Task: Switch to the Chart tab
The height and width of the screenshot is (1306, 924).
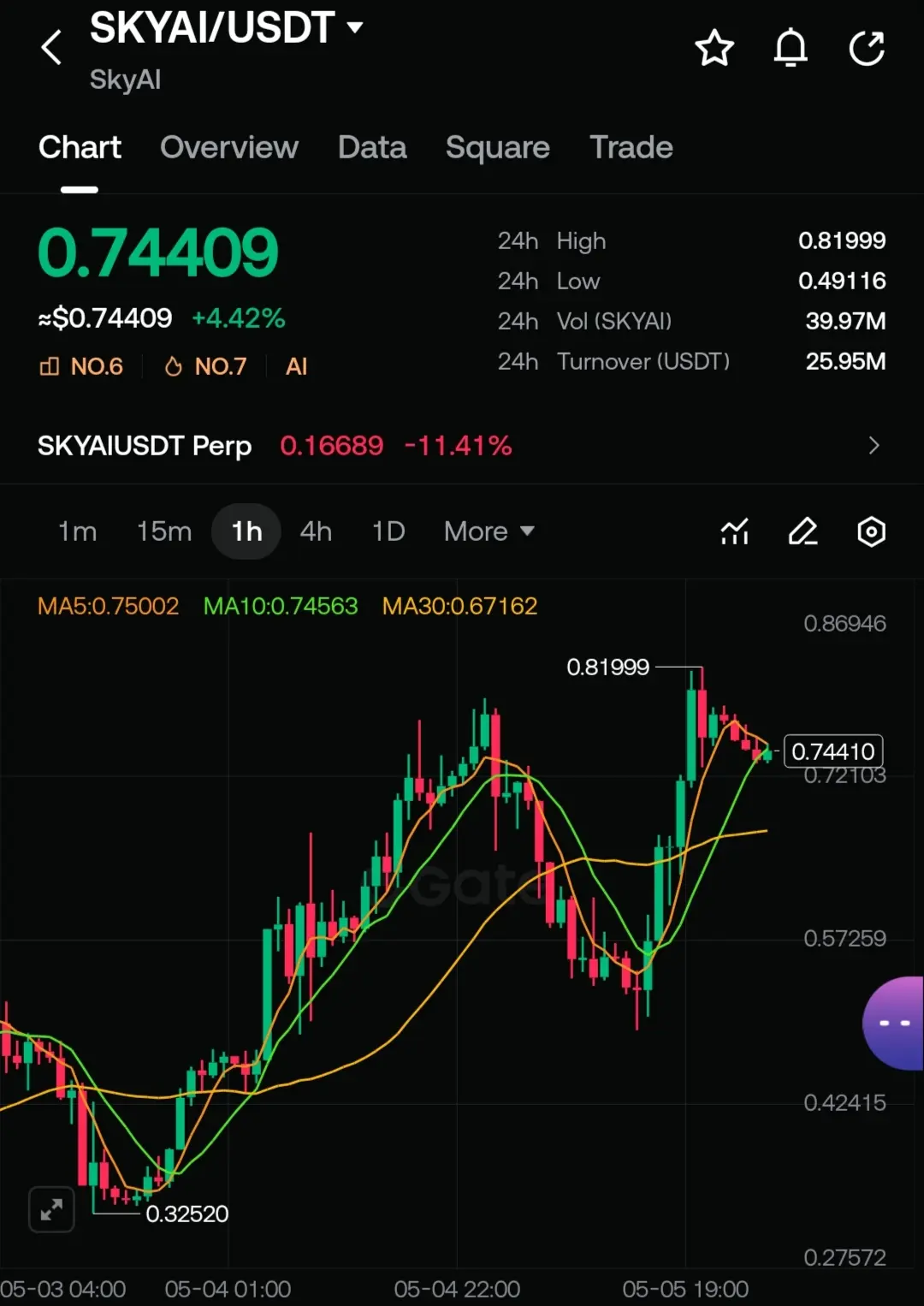Action: pyautogui.click(x=80, y=147)
